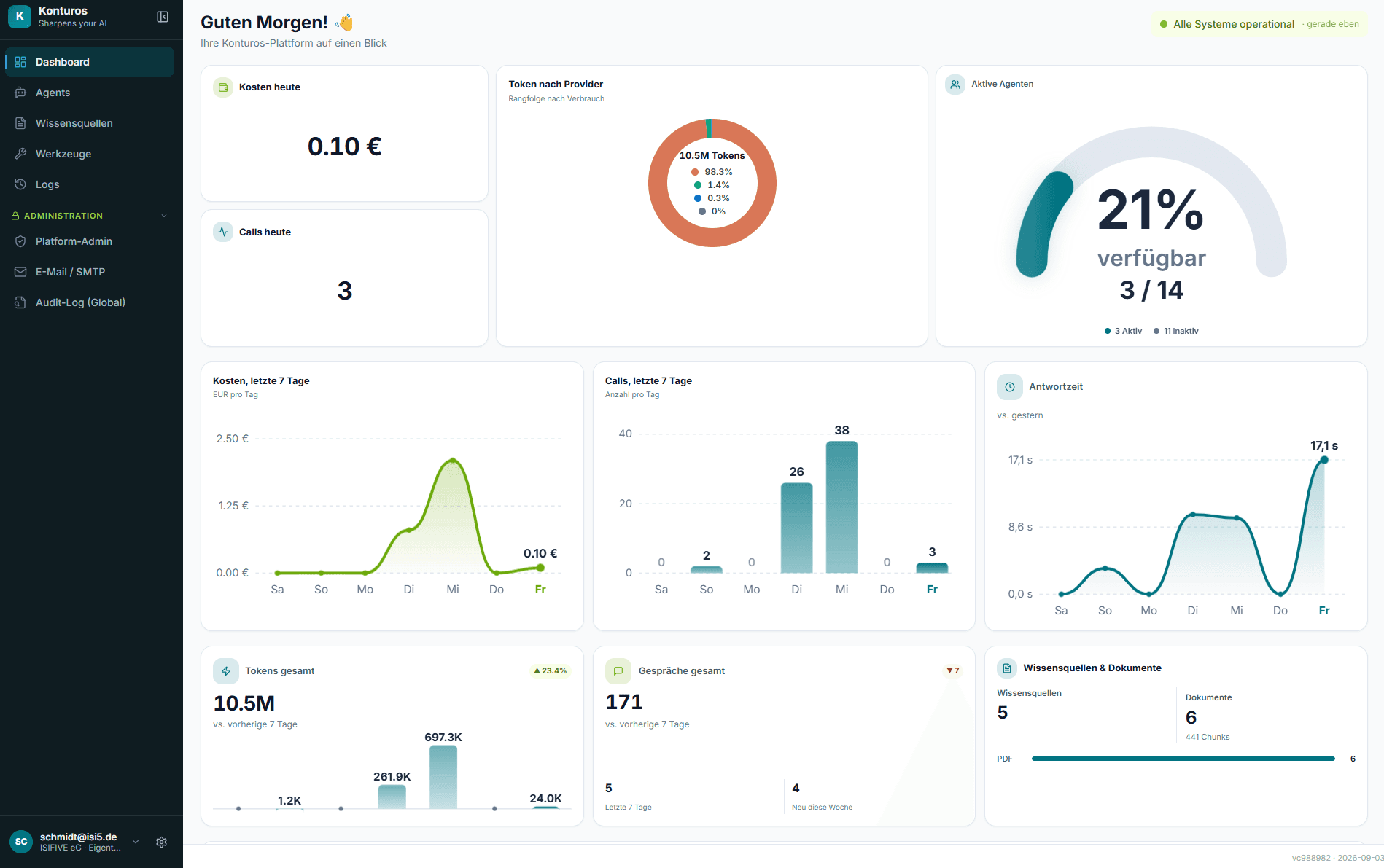Collapse the sidebar with the panel icon
The height and width of the screenshot is (868, 1384).
(x=163, y=17)
